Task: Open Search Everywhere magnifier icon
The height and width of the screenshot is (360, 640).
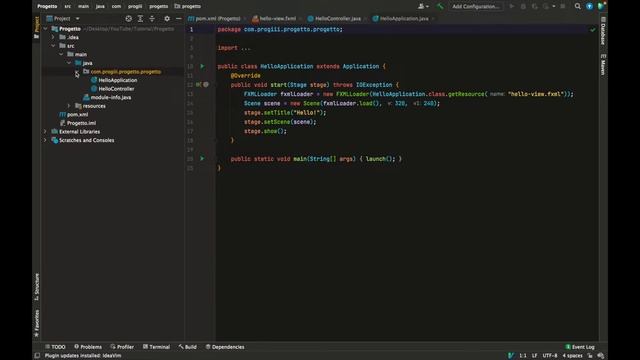Action: [x=578, y=6]
